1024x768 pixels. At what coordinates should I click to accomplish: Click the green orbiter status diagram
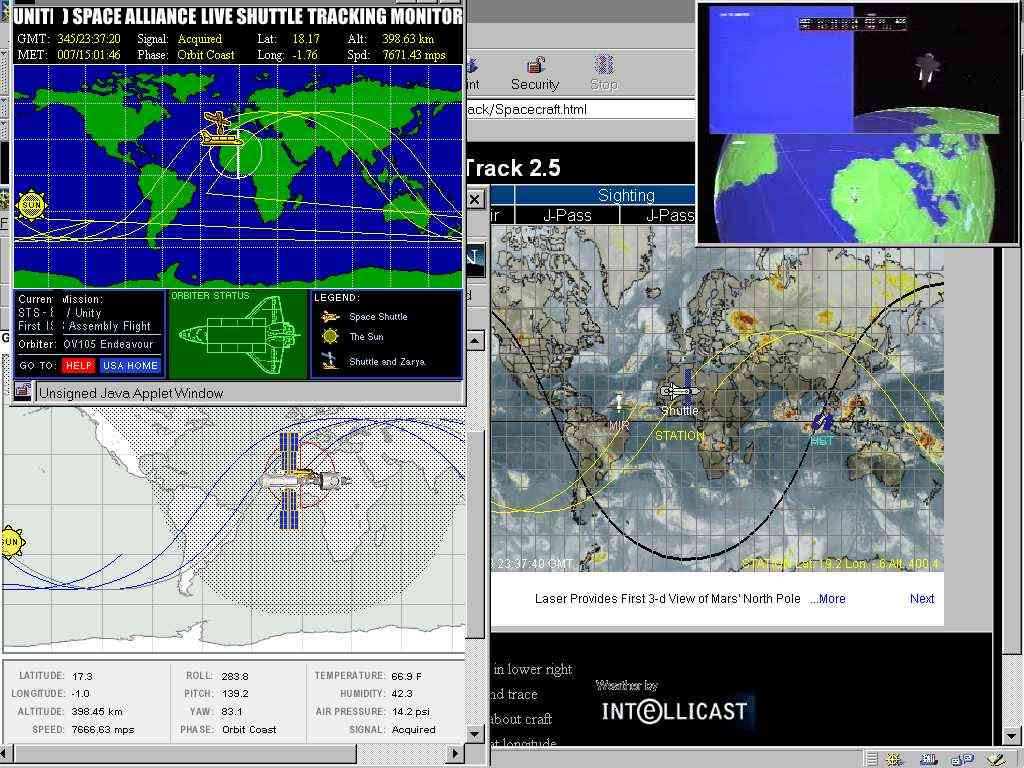point(238,335)
